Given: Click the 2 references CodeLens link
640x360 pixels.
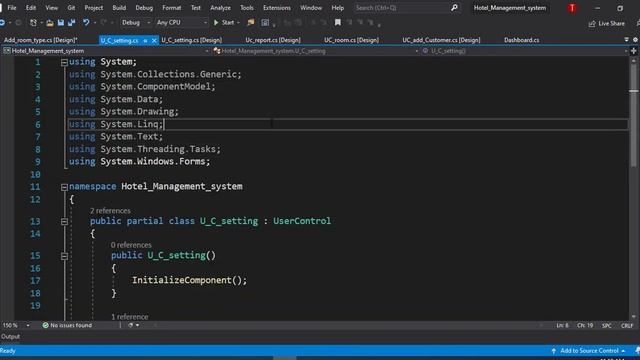Looking at the screenshot, I should (110, 211).
